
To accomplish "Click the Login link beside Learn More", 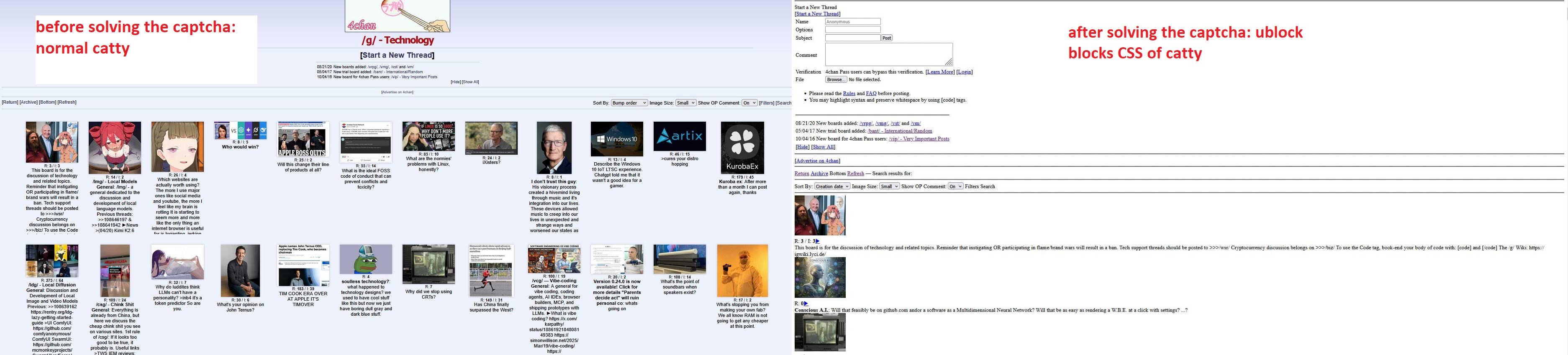I will 964,72.
